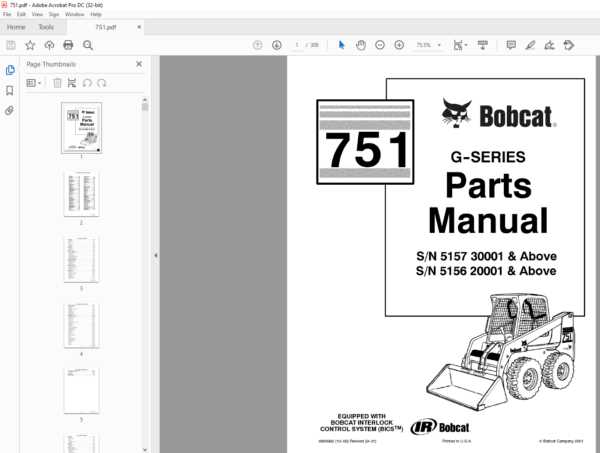Zoom in with the plus icon
This screenshot has width=600, height=453.
pos(399,45)
